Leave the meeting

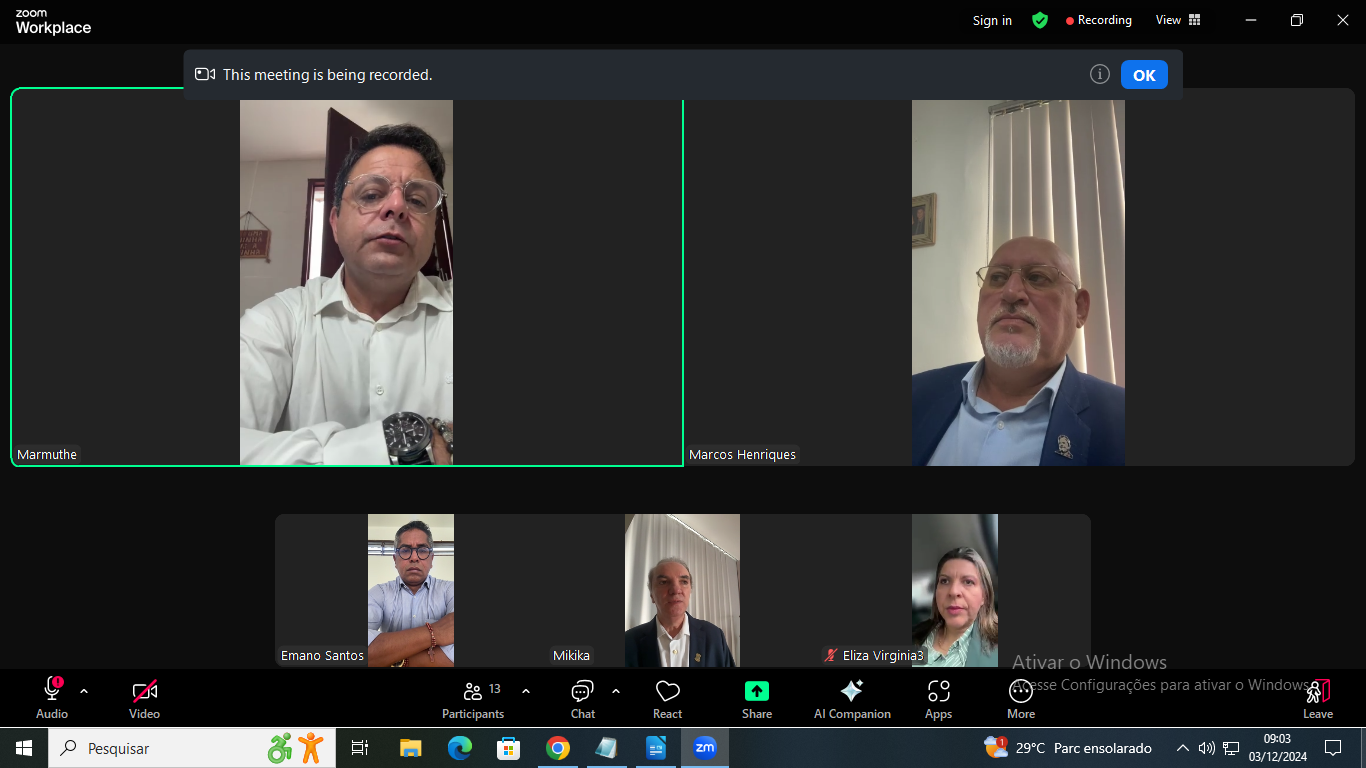pyautogui.click(x=1318, y=698)
